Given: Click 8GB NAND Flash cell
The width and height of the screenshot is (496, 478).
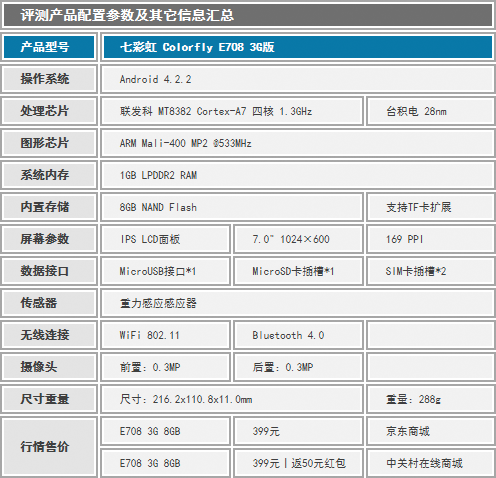Looking at the screenshot, I should (232, 207).
